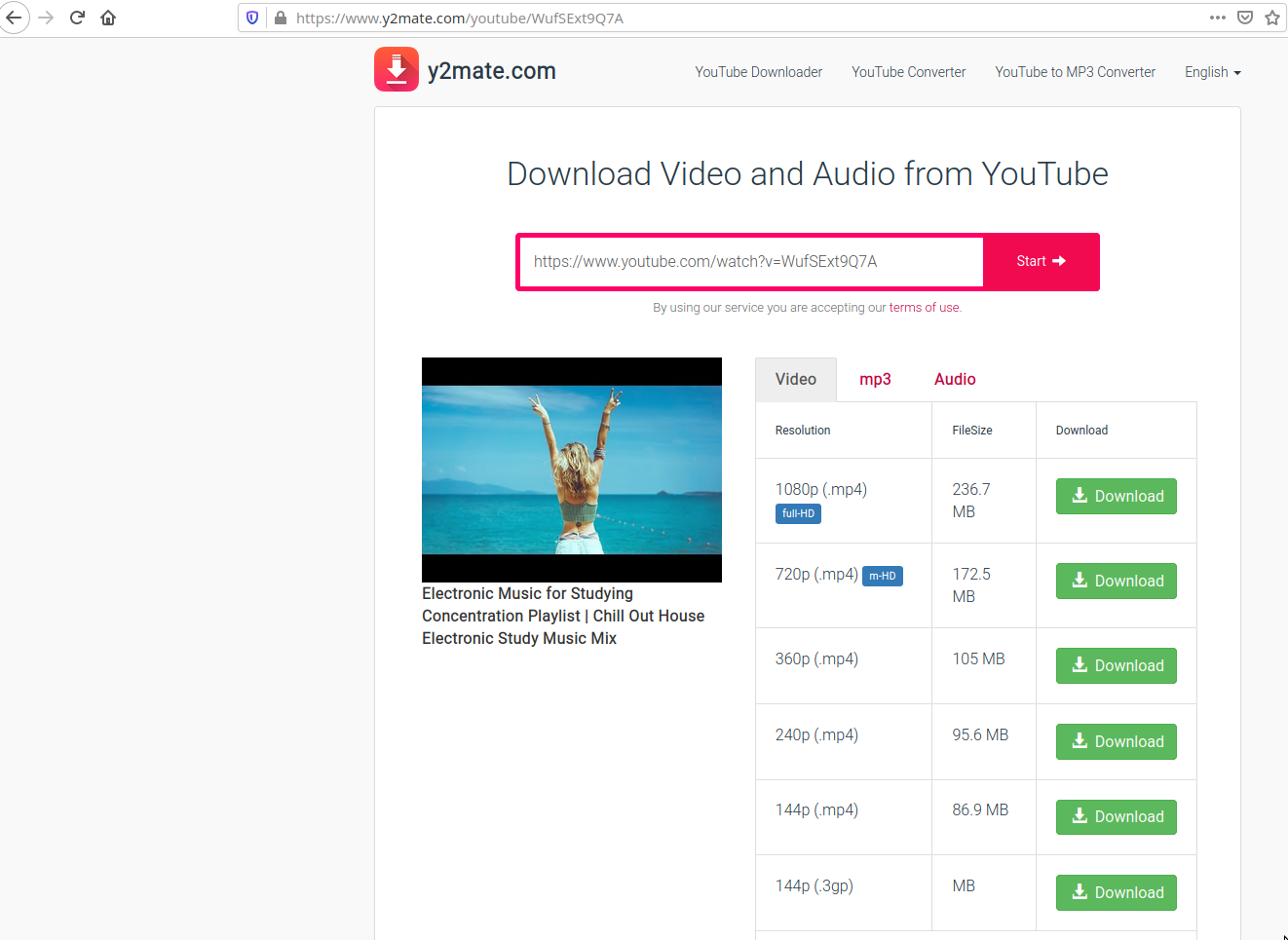This screenshot has width=1288, height=940.
Task: Click the full-HD badge under 1080p
Action: pyautogui.click(x=798, y=514)
